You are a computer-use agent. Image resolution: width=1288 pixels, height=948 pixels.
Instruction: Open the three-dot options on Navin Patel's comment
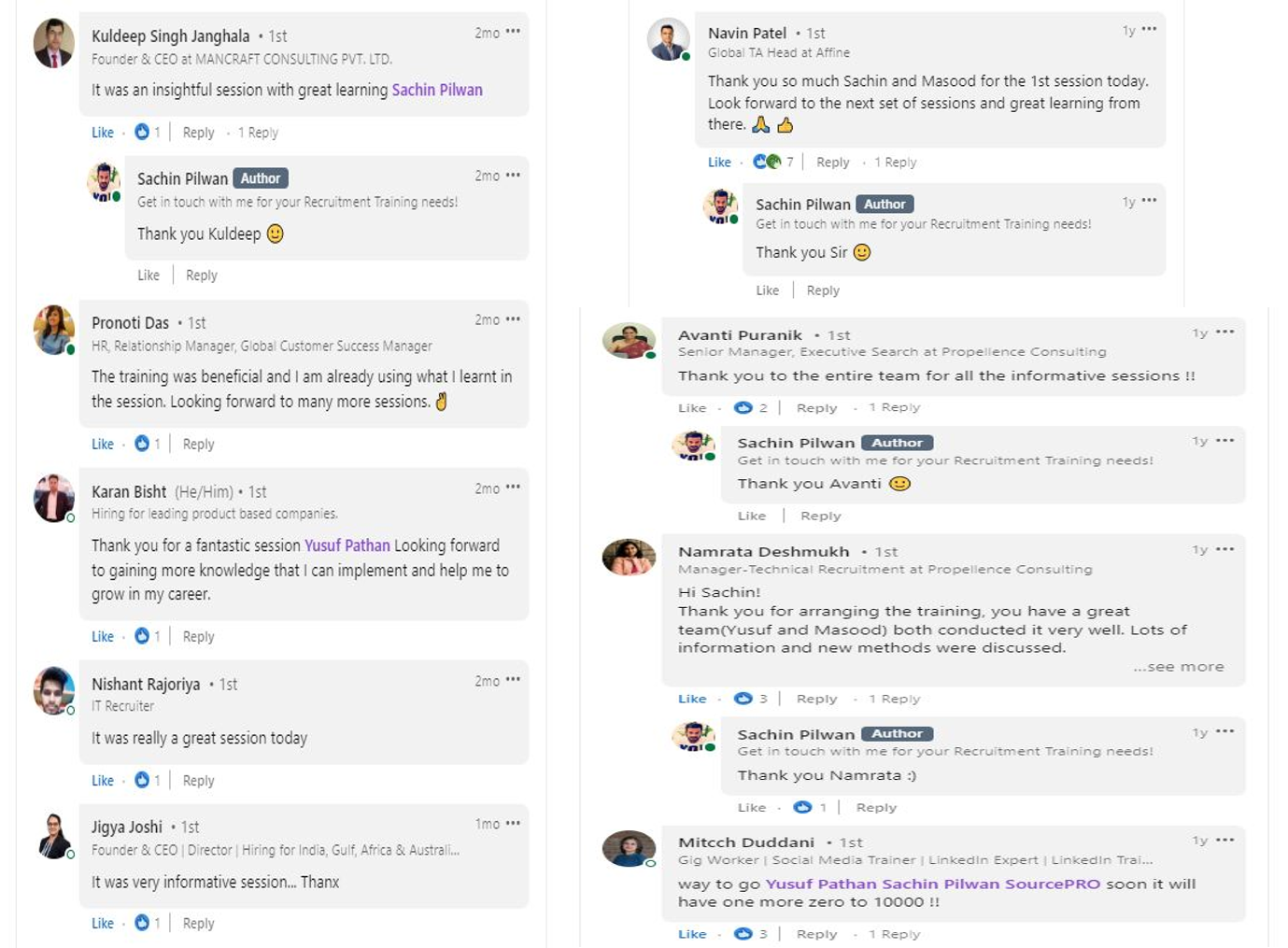click(1149, 29)
